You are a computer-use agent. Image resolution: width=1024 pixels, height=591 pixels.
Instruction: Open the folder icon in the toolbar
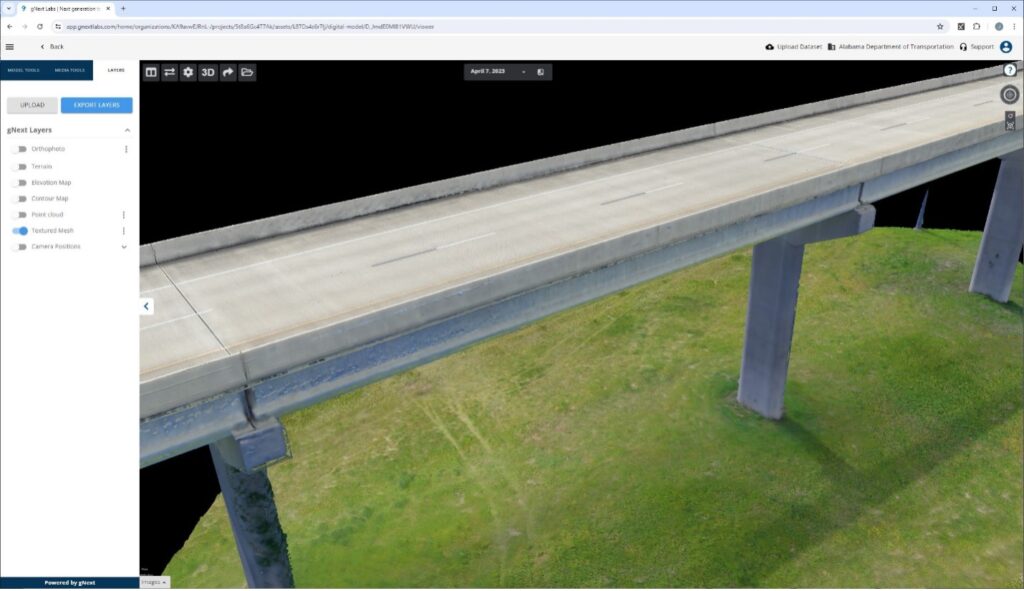pos(246,71)
